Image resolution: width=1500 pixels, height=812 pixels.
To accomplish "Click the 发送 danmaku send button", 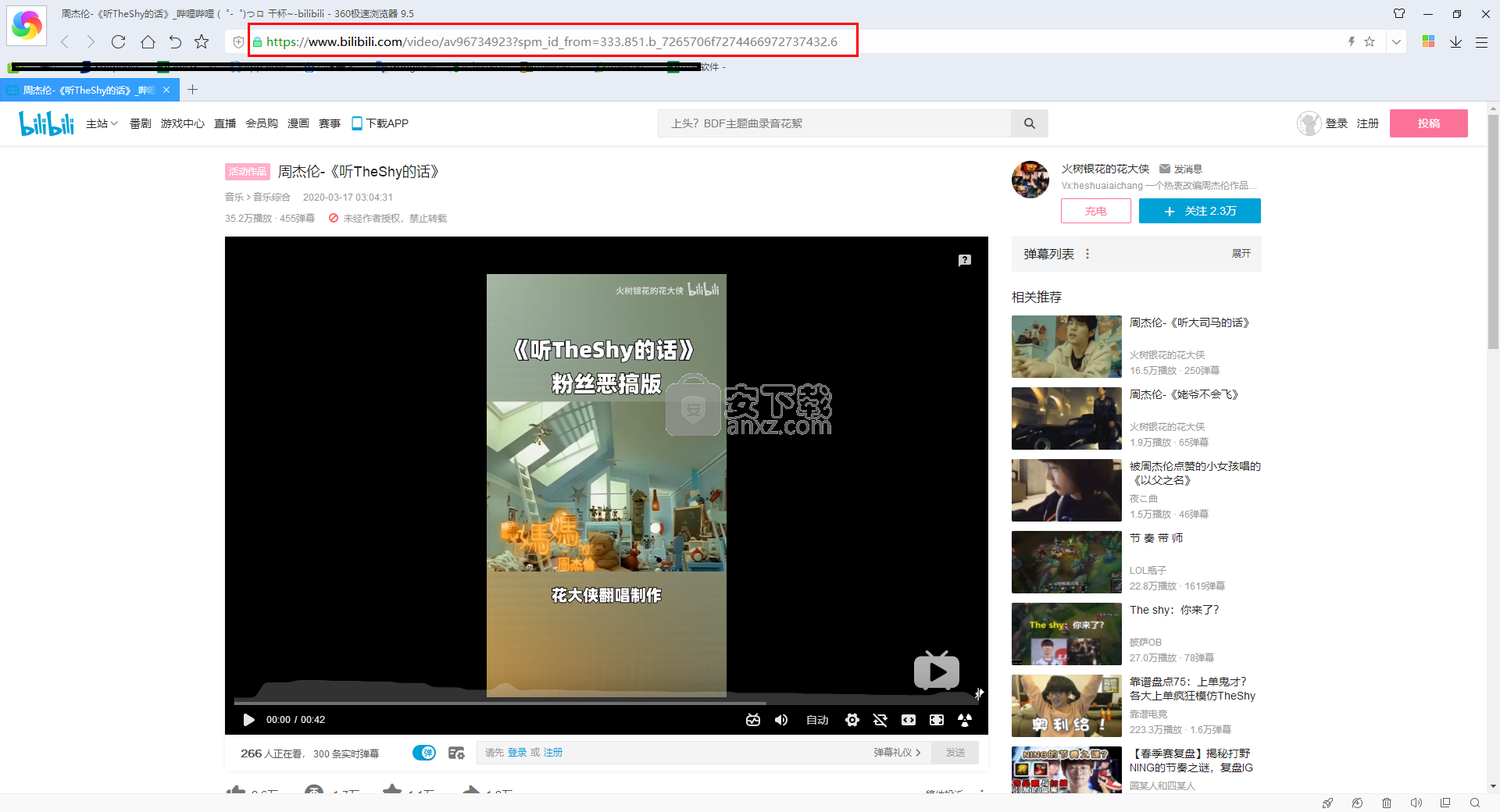I will pyautogui.click(x=955, y=753).
